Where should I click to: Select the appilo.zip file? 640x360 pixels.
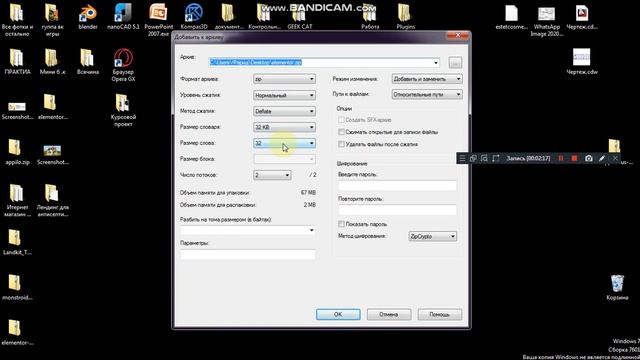point(17,152)
